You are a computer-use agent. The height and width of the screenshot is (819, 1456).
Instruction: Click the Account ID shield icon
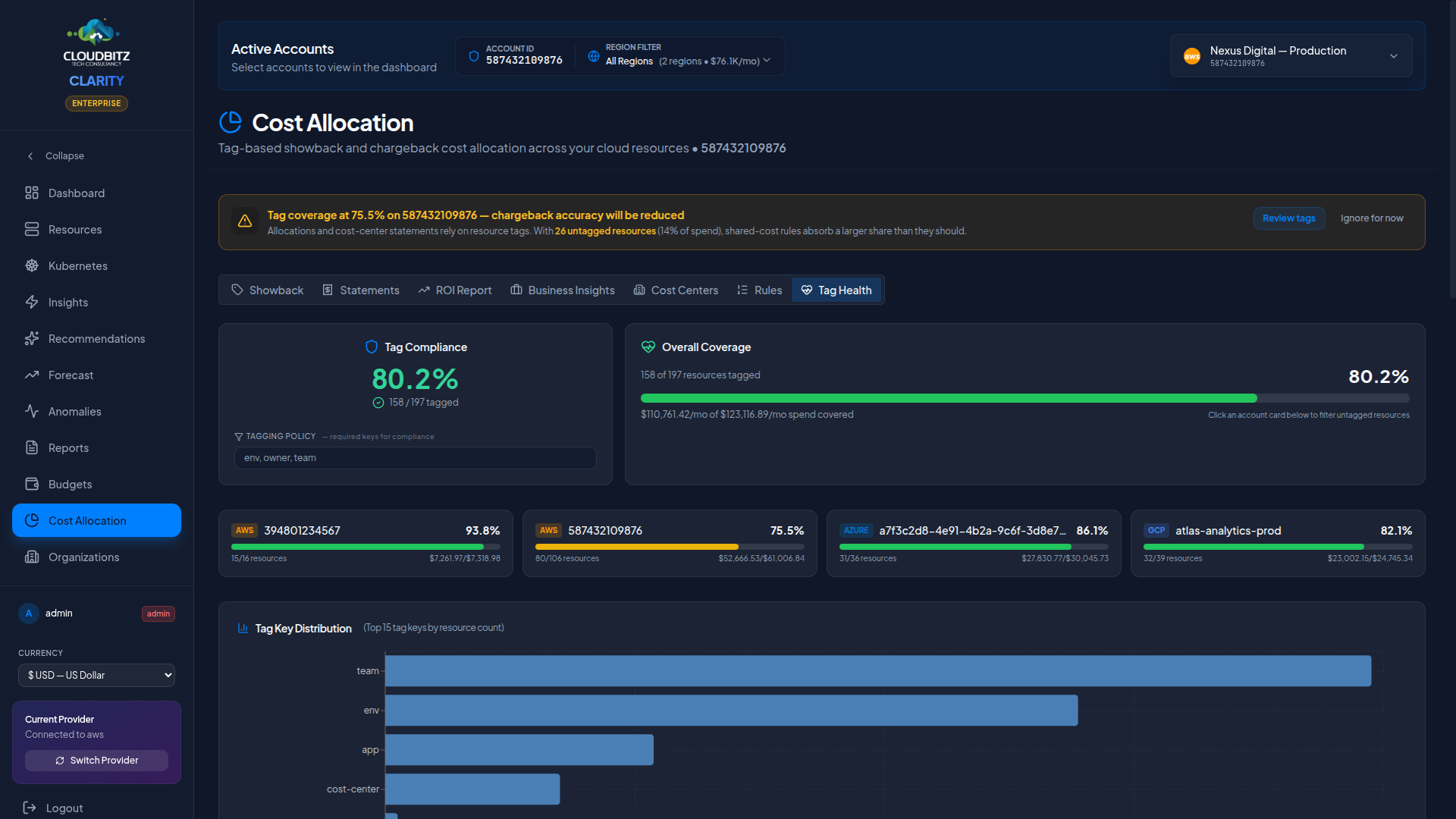click(474, 56)
